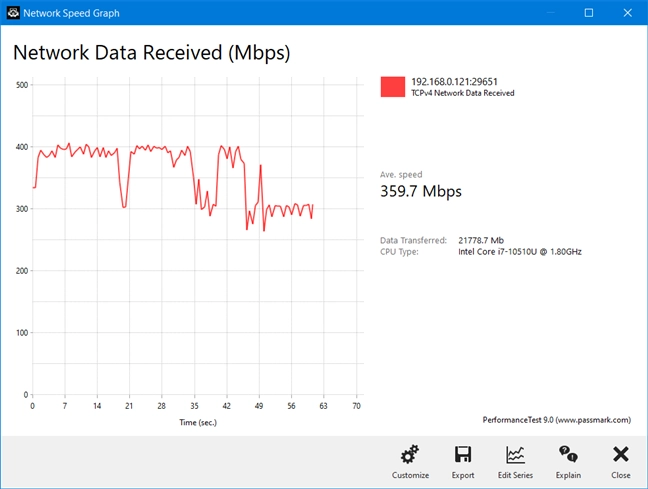Click the PassMark app icon in title bar
Image resolution: width=648 pixels, height=489 pixels.
pyautogui.click(x=13, y=13)
